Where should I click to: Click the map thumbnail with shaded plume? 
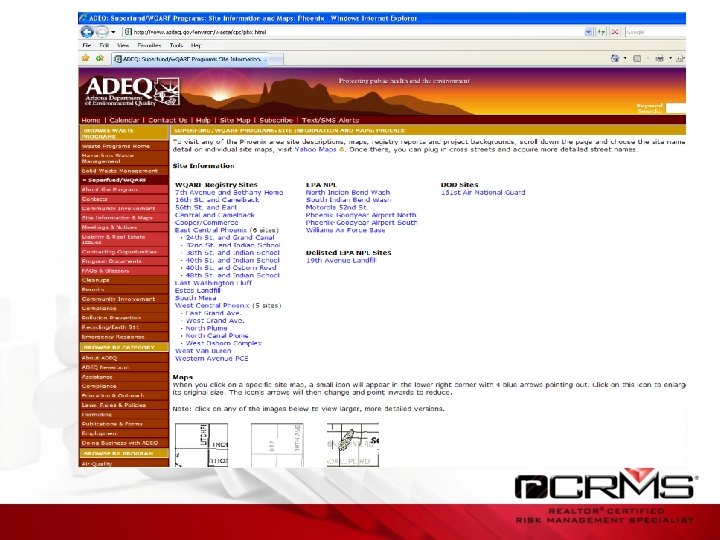pyautogui.click(x=353, y=445)
